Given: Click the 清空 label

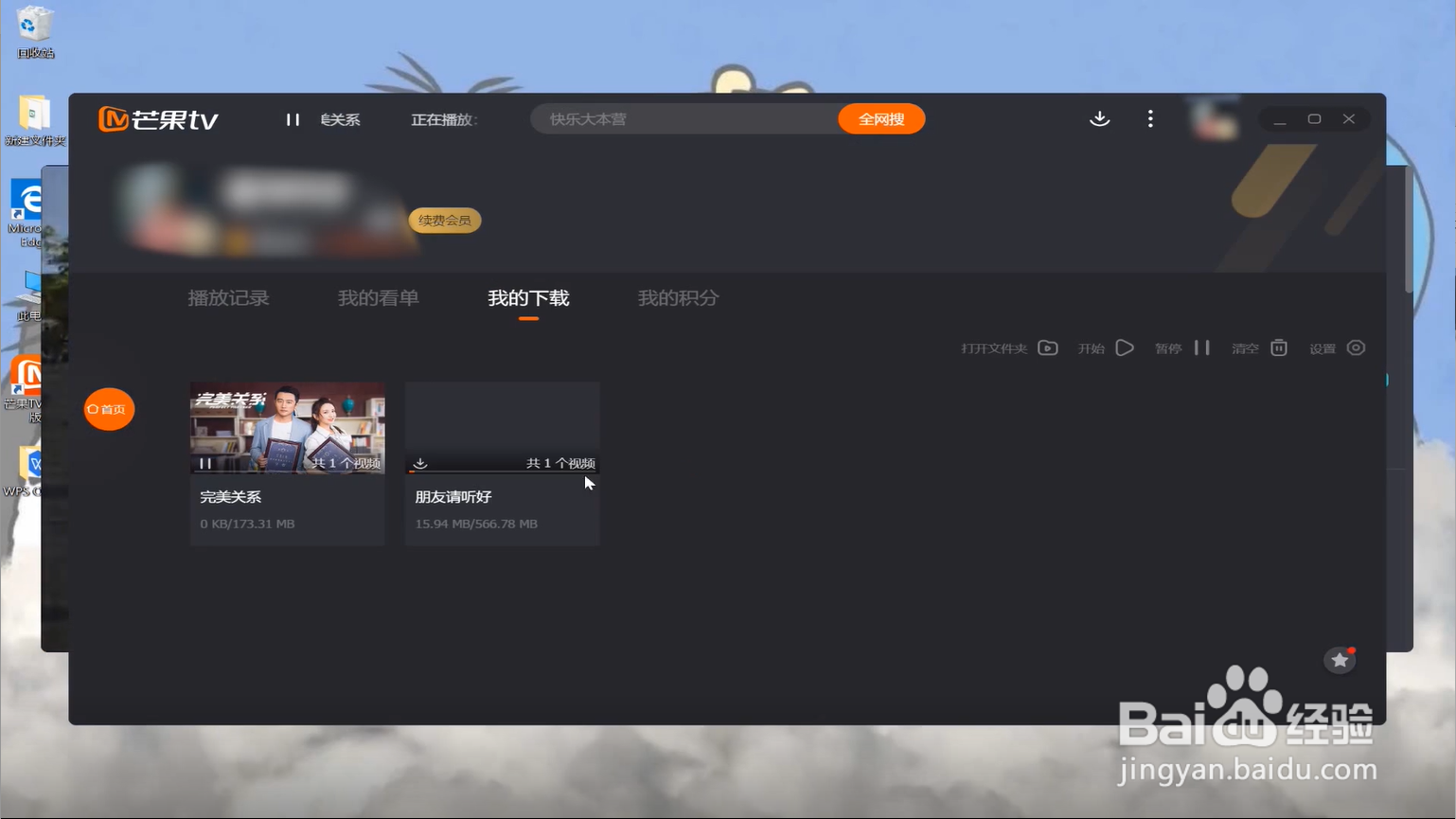Looking at the screenshot, I should click(1245, 348).
